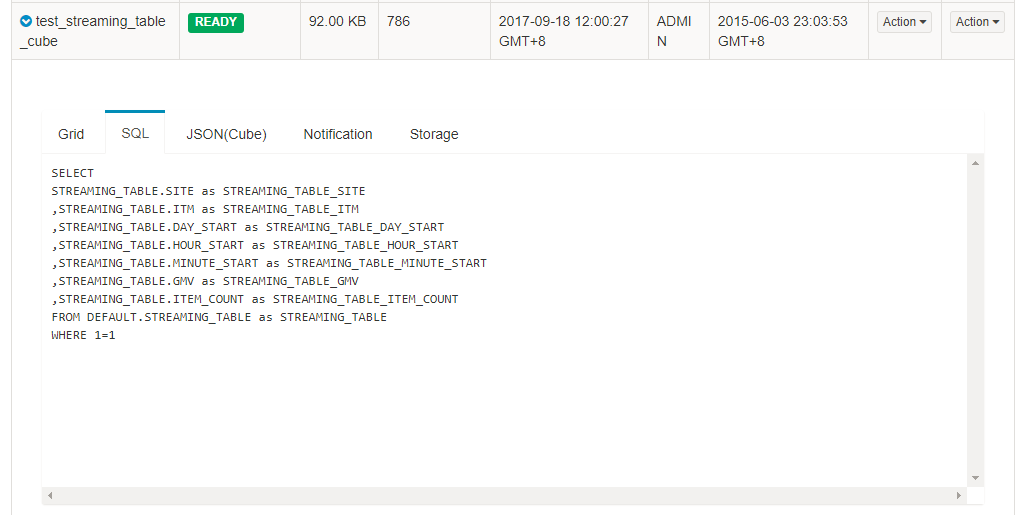Switch to the Grid tab
This screenshot has height=515, width=1018.
click(71, 134)
